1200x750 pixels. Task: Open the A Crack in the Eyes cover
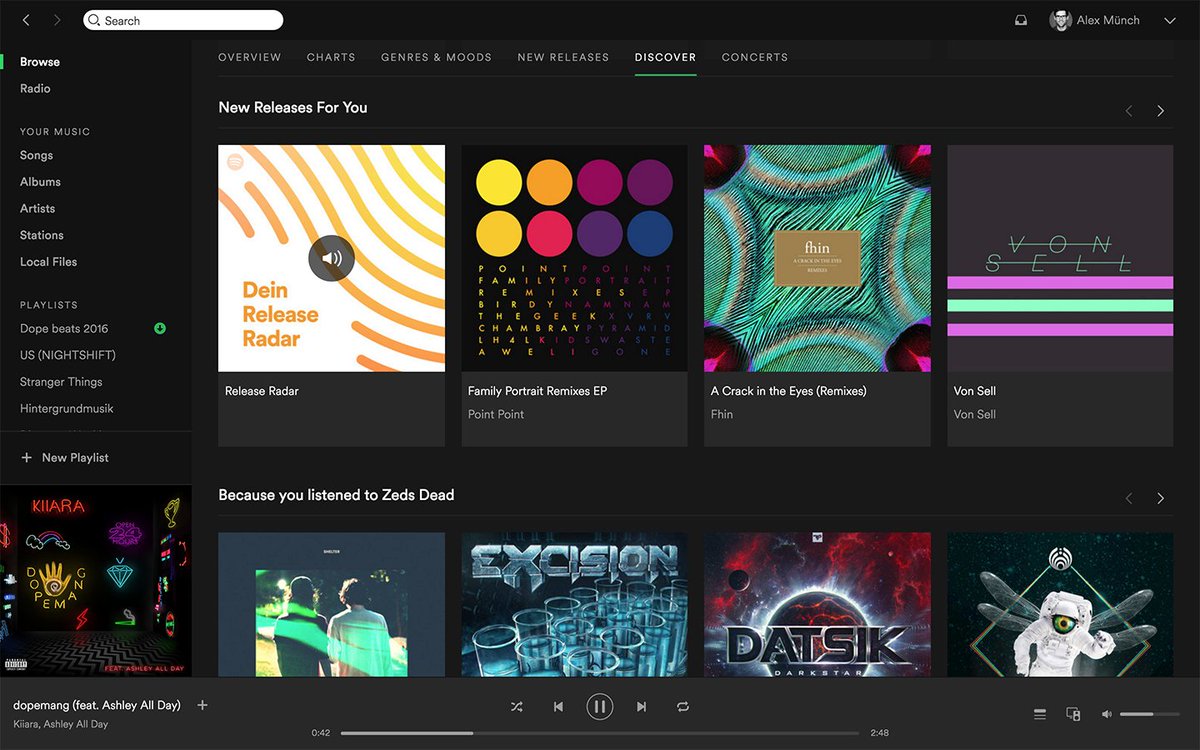[x=817, y=258]
